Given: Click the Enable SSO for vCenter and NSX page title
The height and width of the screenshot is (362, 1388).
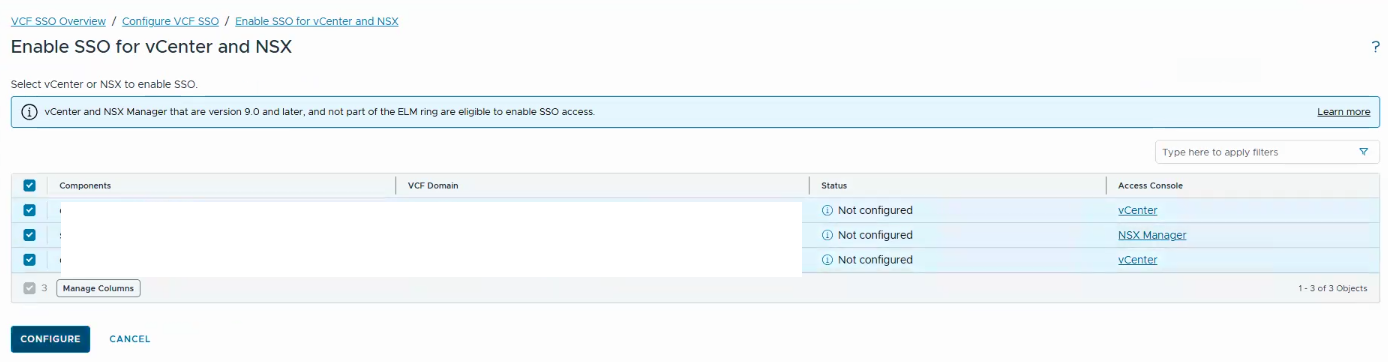Looking at the screenshot, I should [x=151, y=47].
